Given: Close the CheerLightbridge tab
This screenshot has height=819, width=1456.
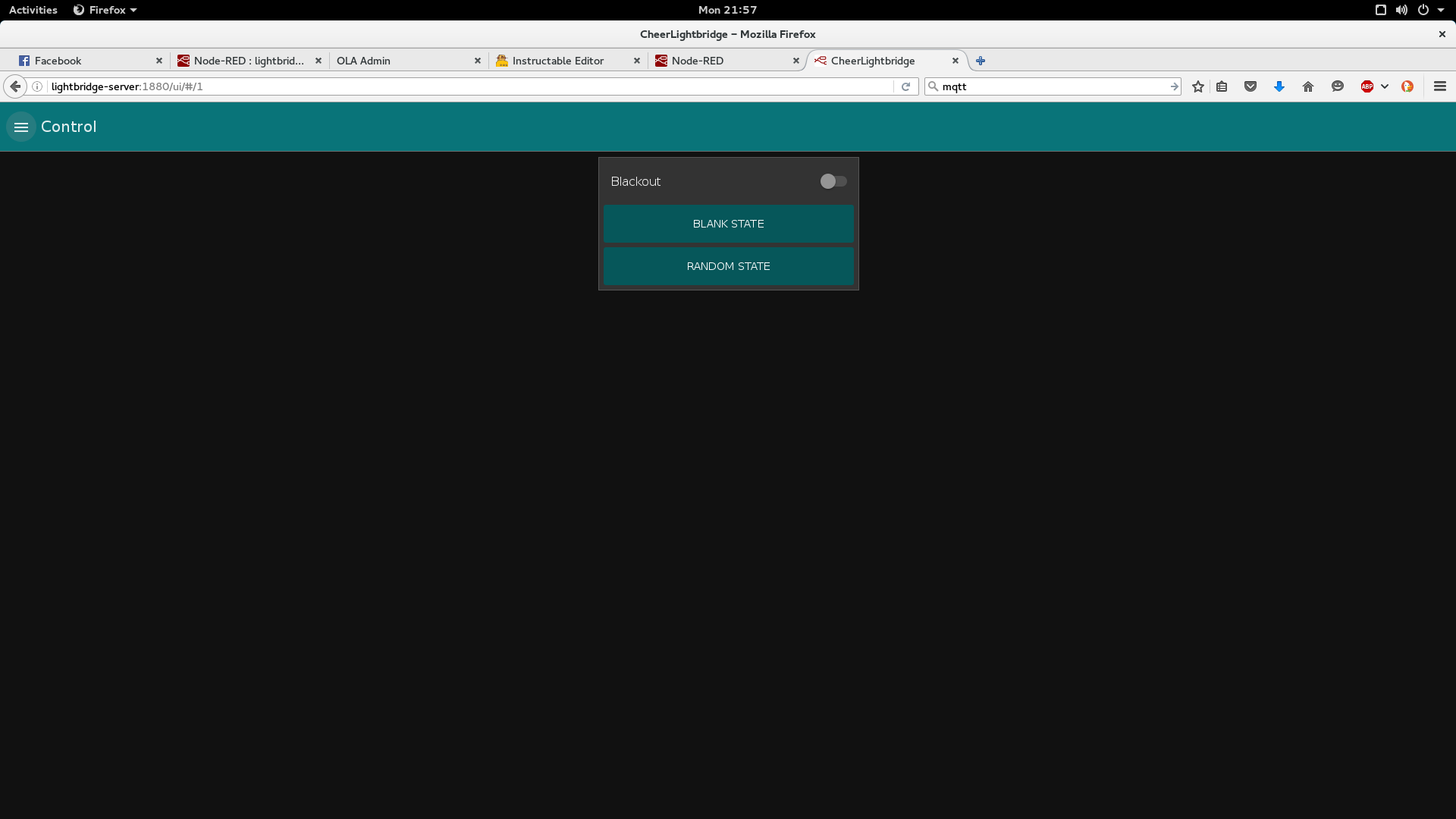Looking at the screenshot, I should click(955, 61).
